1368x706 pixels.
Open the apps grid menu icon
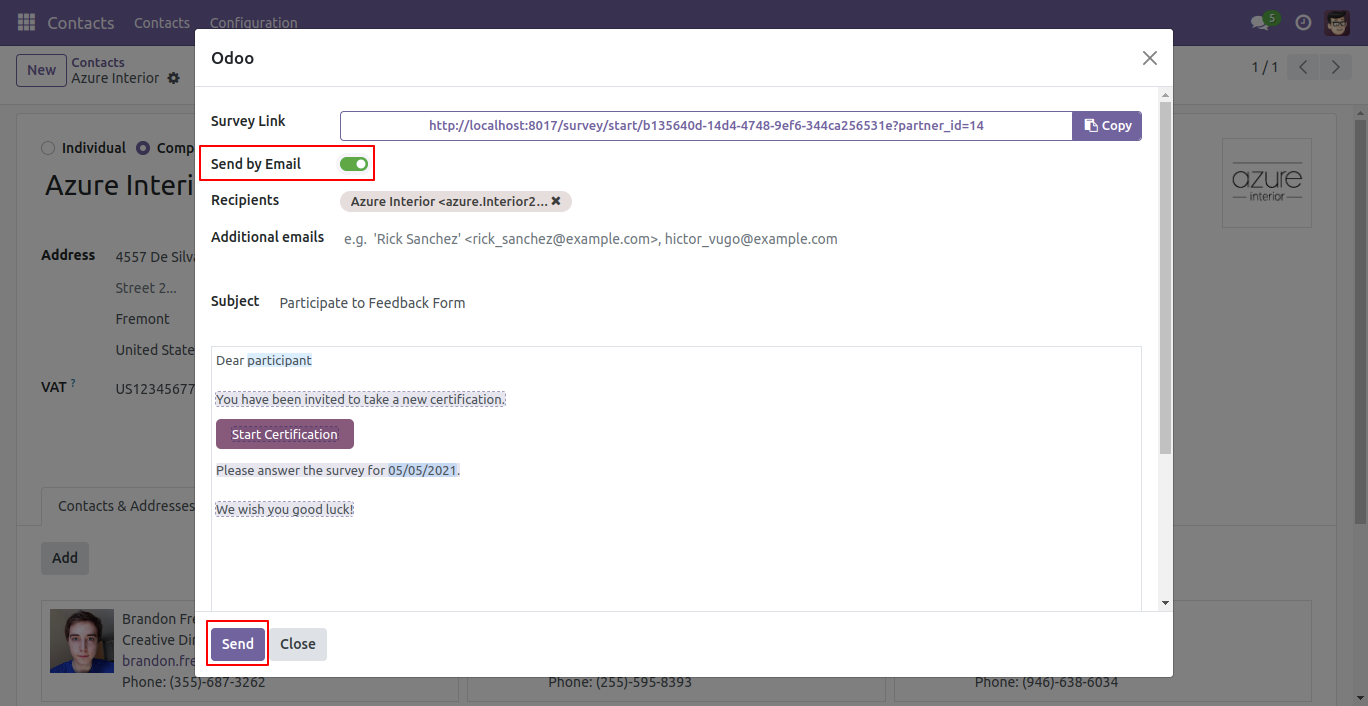pos(26,22)
